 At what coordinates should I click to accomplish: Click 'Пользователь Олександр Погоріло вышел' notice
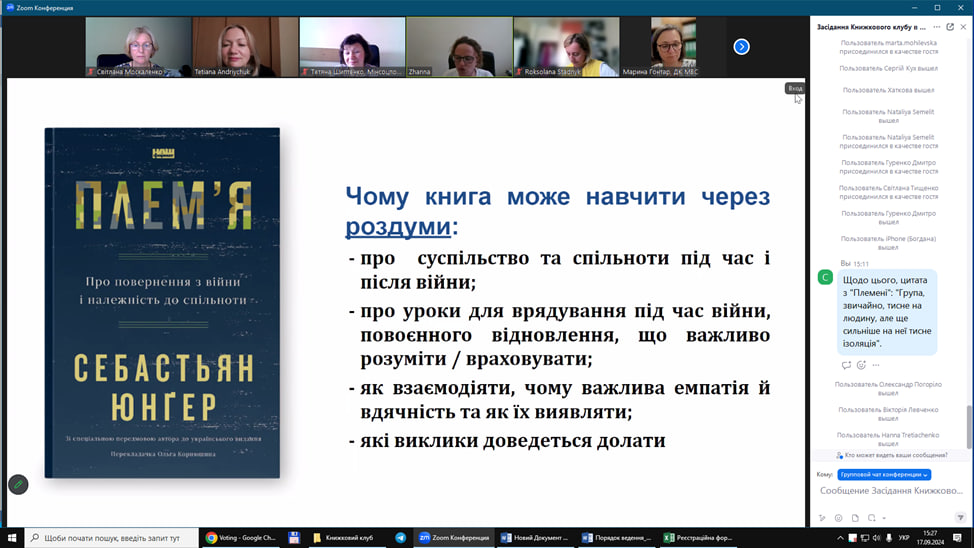coord(888,388)
